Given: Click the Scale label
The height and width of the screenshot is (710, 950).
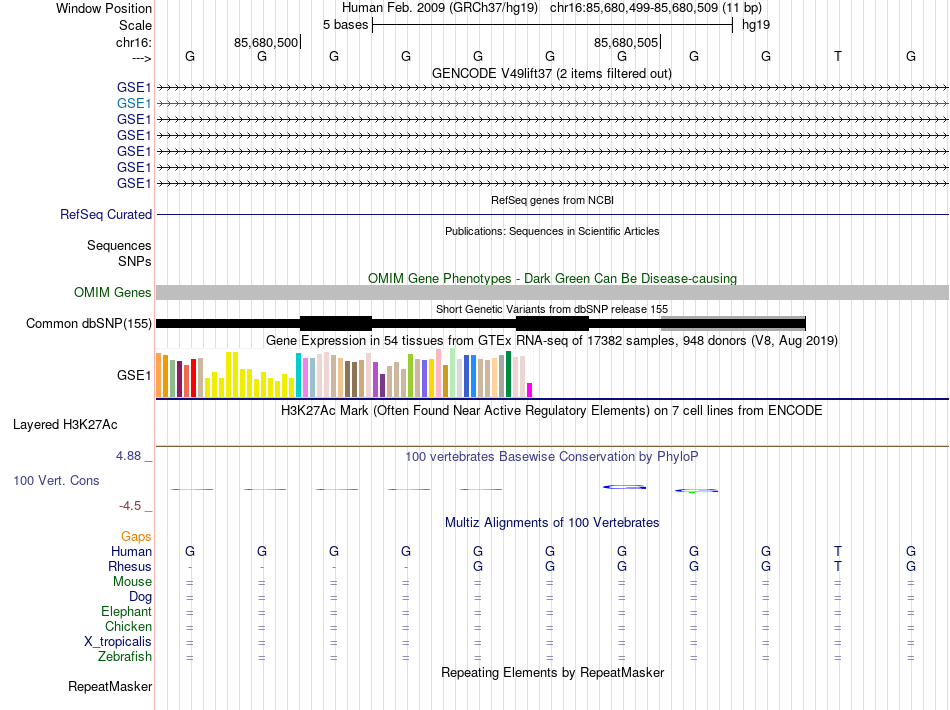Looking at the screenshot, I should [136, 25].
